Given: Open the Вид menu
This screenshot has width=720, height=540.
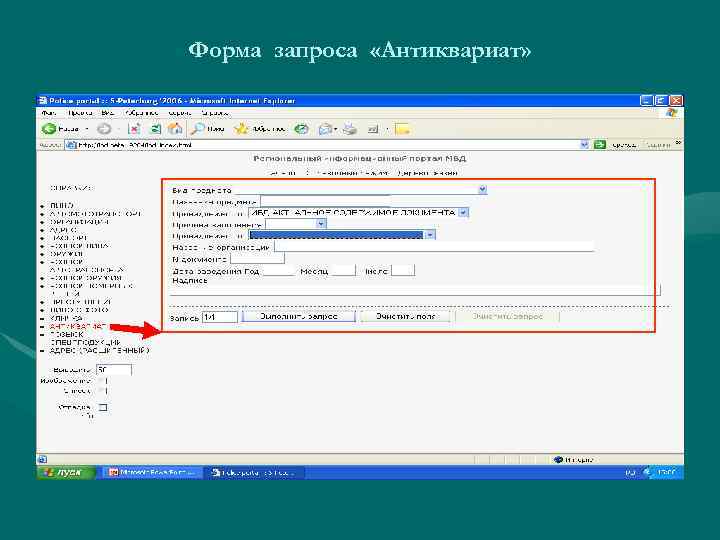Looking at the screenshot, I should [108, 113].
